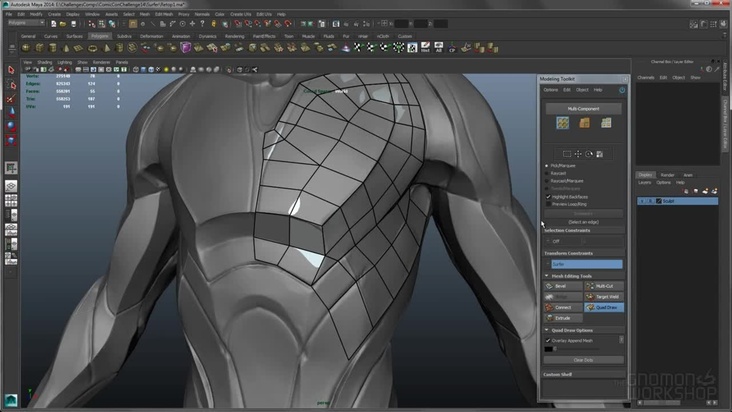Select the Lasso tool in left toolbox
732x412 pixels.
(11, 86)
